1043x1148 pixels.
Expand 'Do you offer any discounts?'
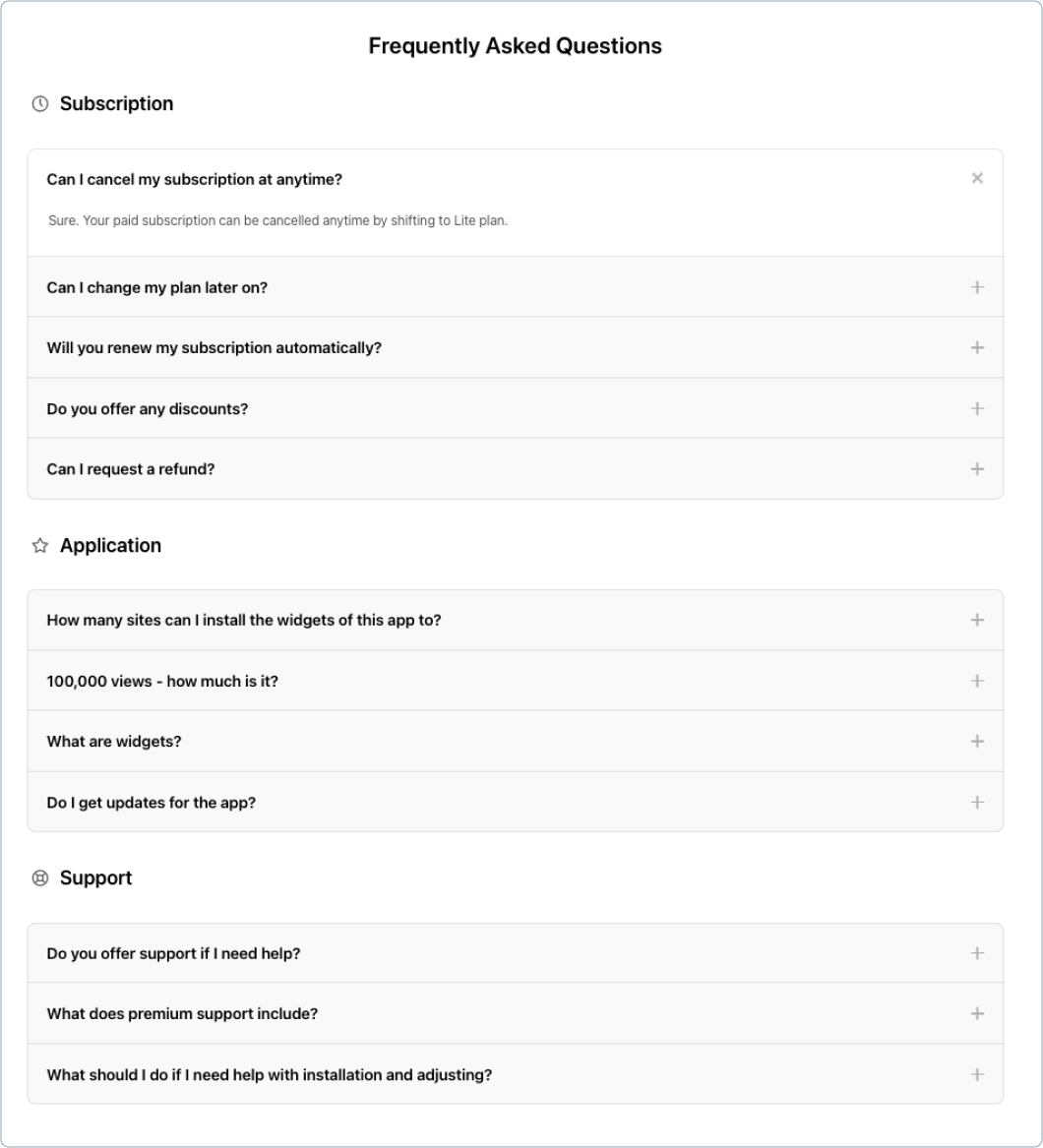click(x=977, y=408)
